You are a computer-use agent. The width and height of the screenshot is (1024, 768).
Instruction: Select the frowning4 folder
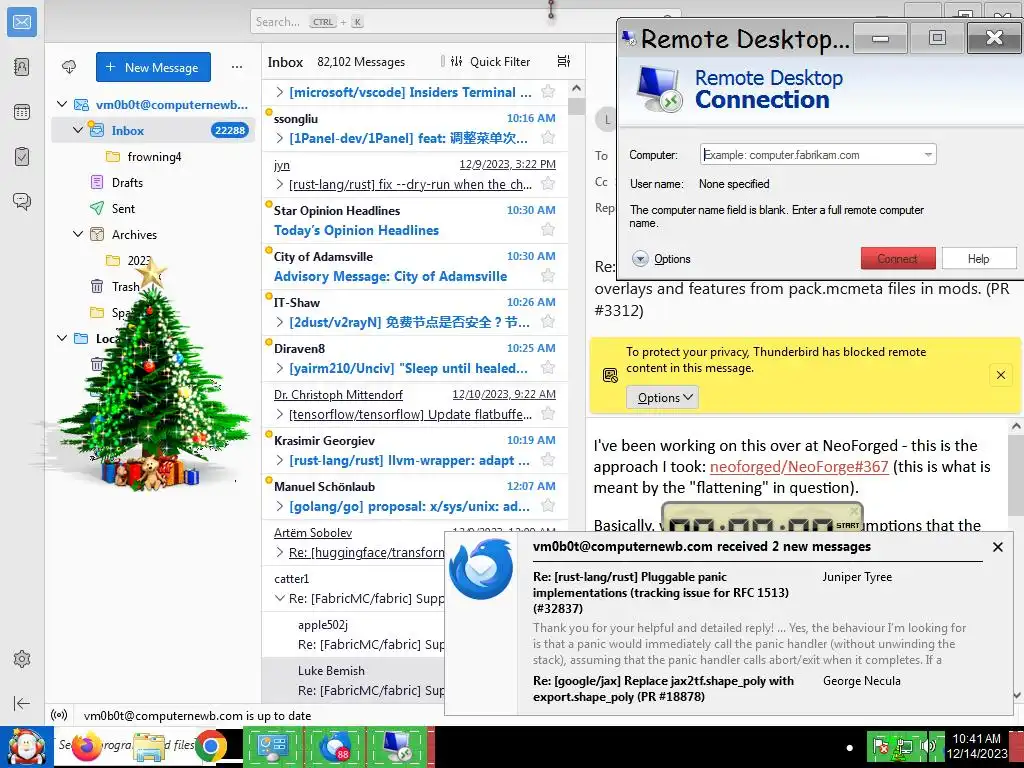[x=153, y=157]
